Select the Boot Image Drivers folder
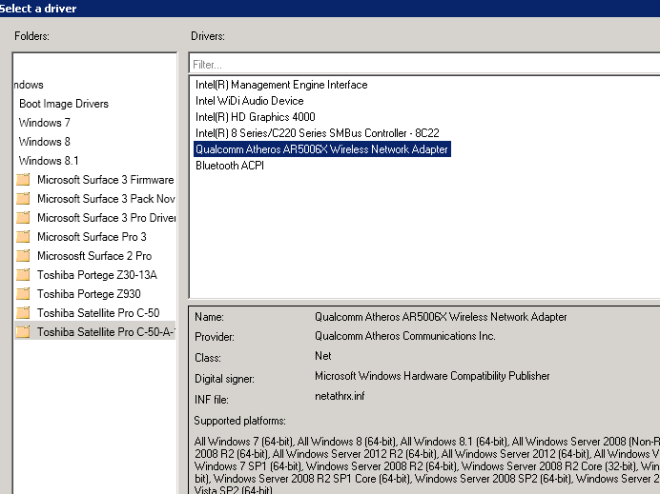660x494 pixels. click(63, 104)
